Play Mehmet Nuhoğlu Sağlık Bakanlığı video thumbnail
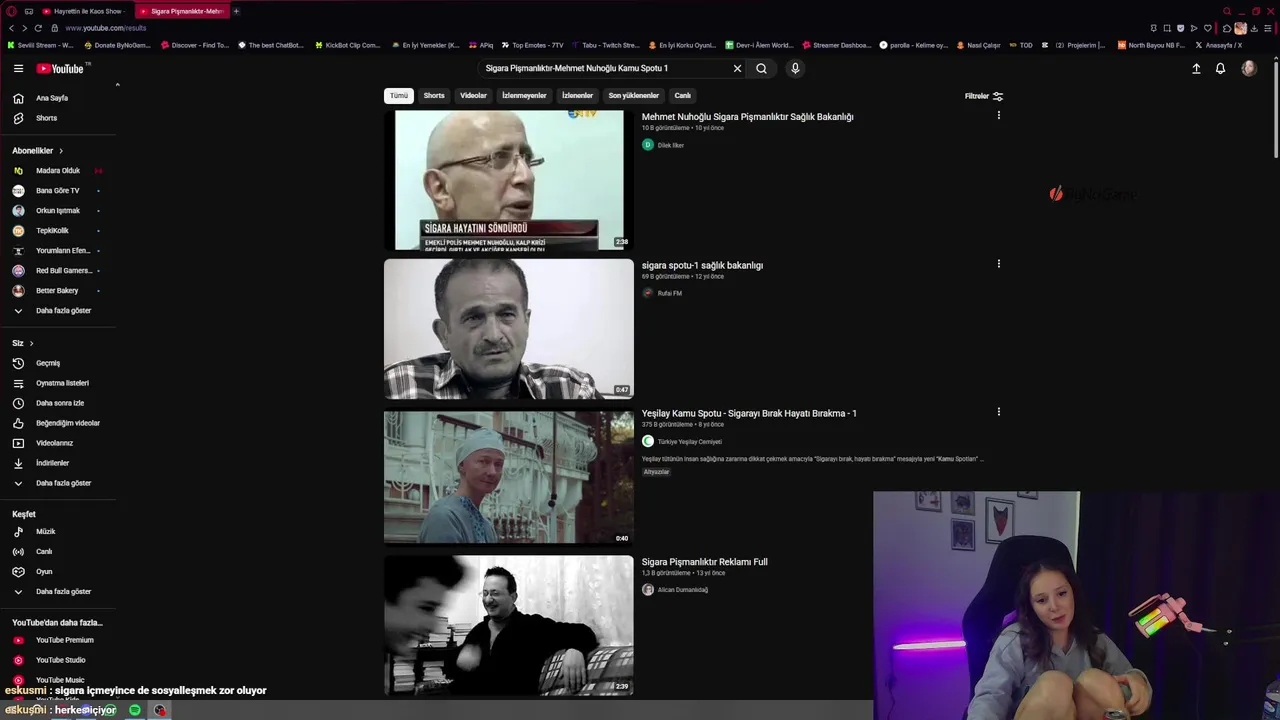 (x=509, y=180)
